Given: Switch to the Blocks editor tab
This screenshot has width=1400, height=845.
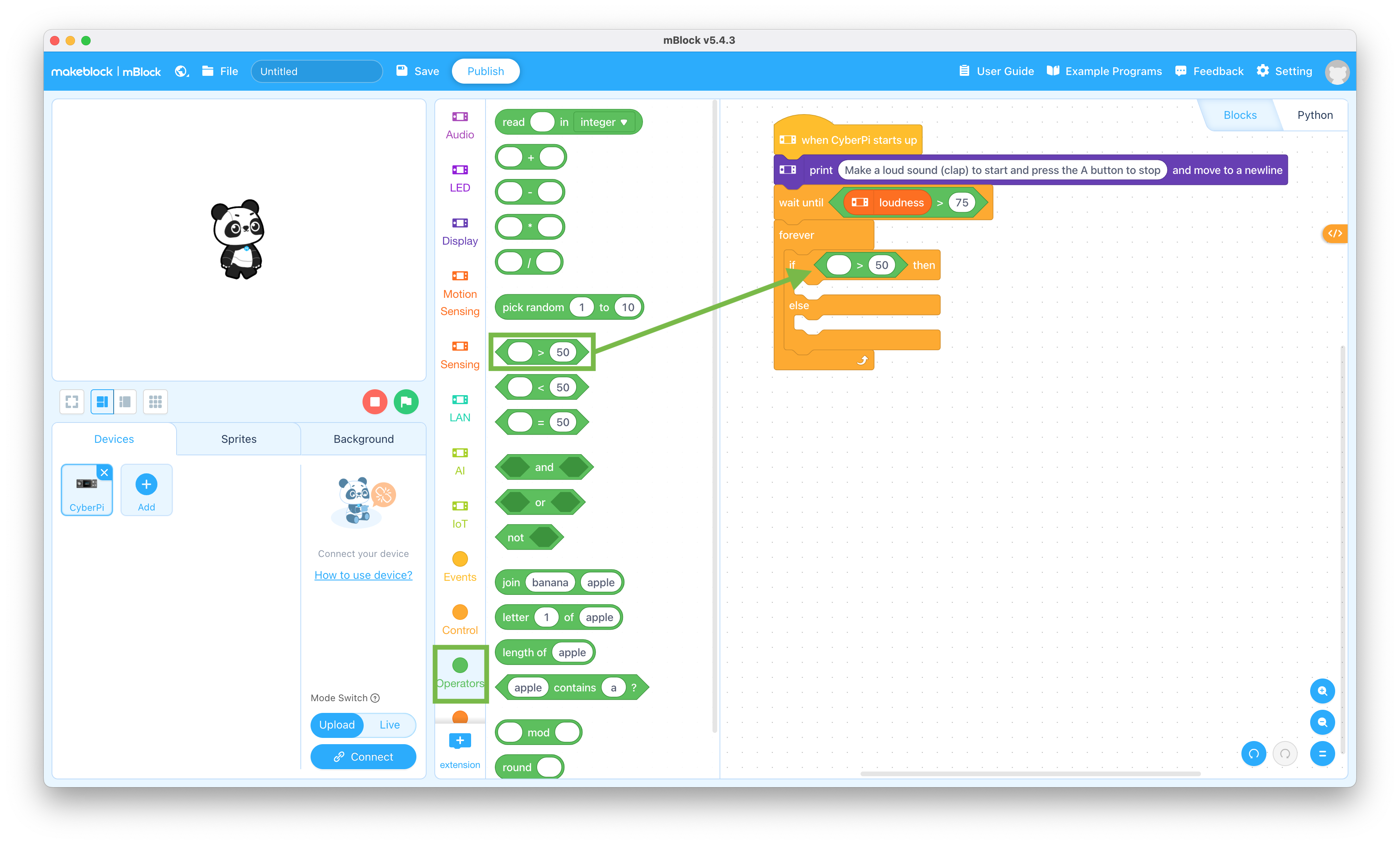Looking at the screenshot, I should coord(1239,116).
